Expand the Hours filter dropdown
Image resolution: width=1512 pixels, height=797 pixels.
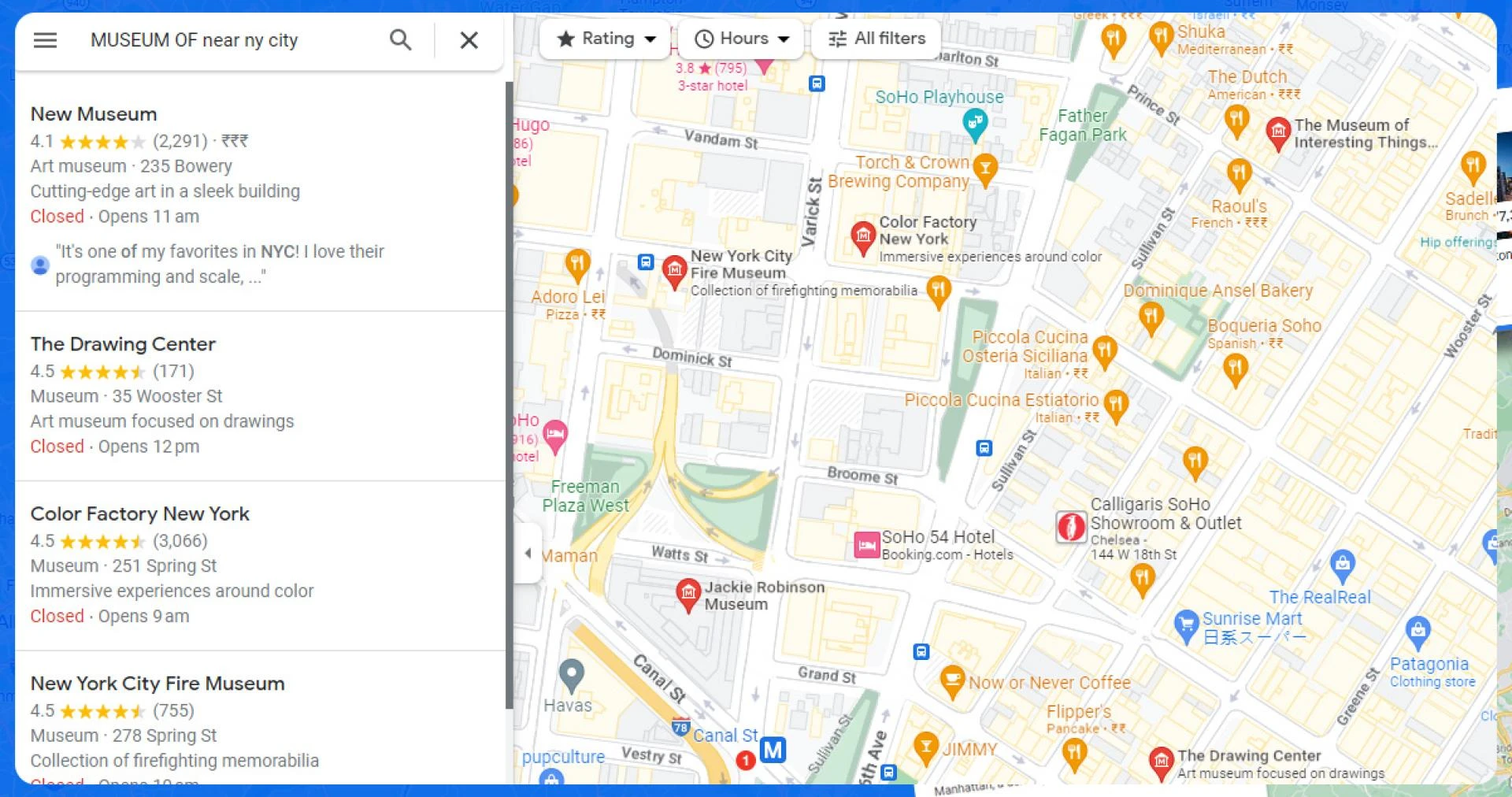click(742, 39)
